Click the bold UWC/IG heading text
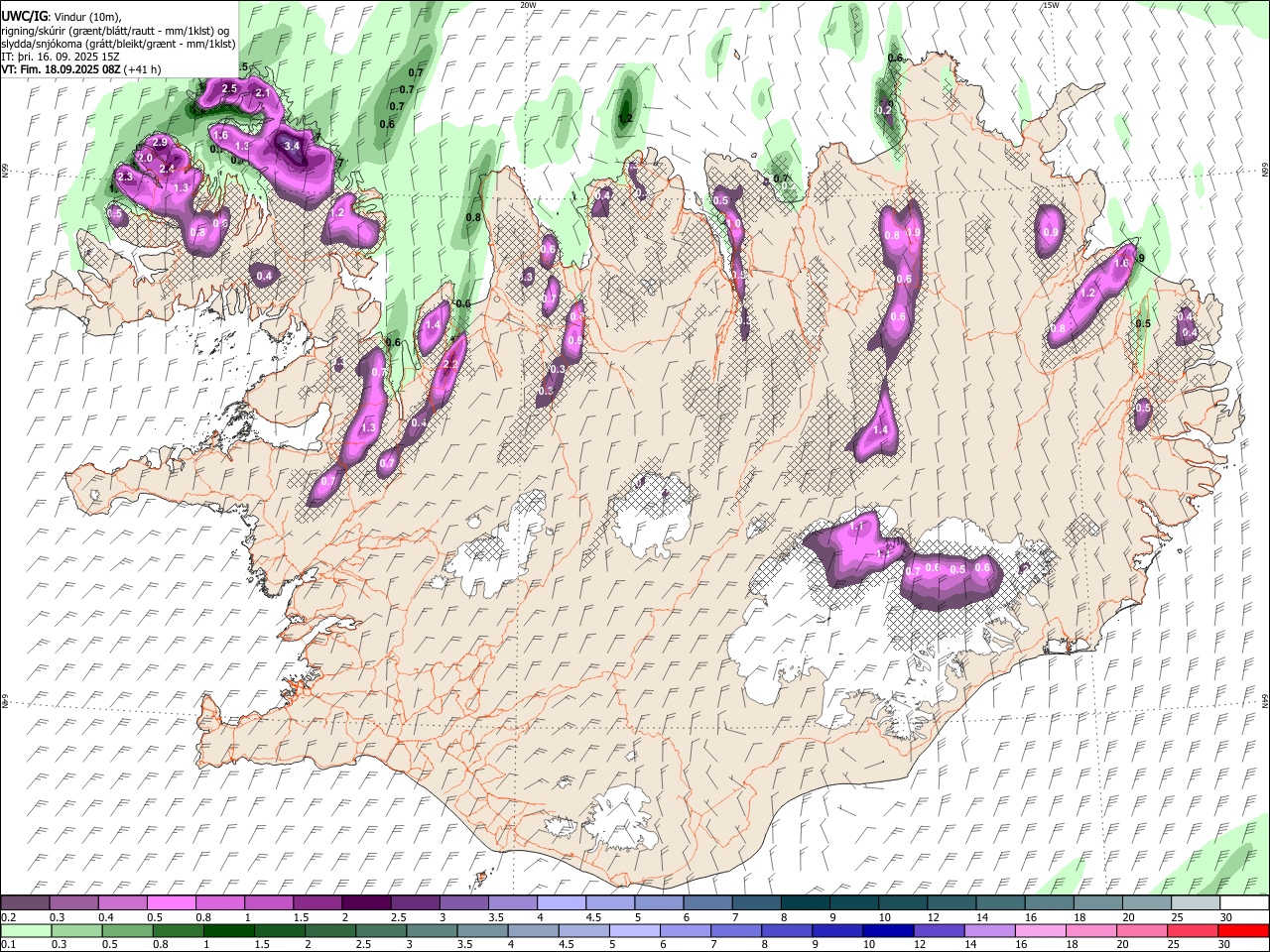This screenshot has height=952, width=1270. coord(23,17)
